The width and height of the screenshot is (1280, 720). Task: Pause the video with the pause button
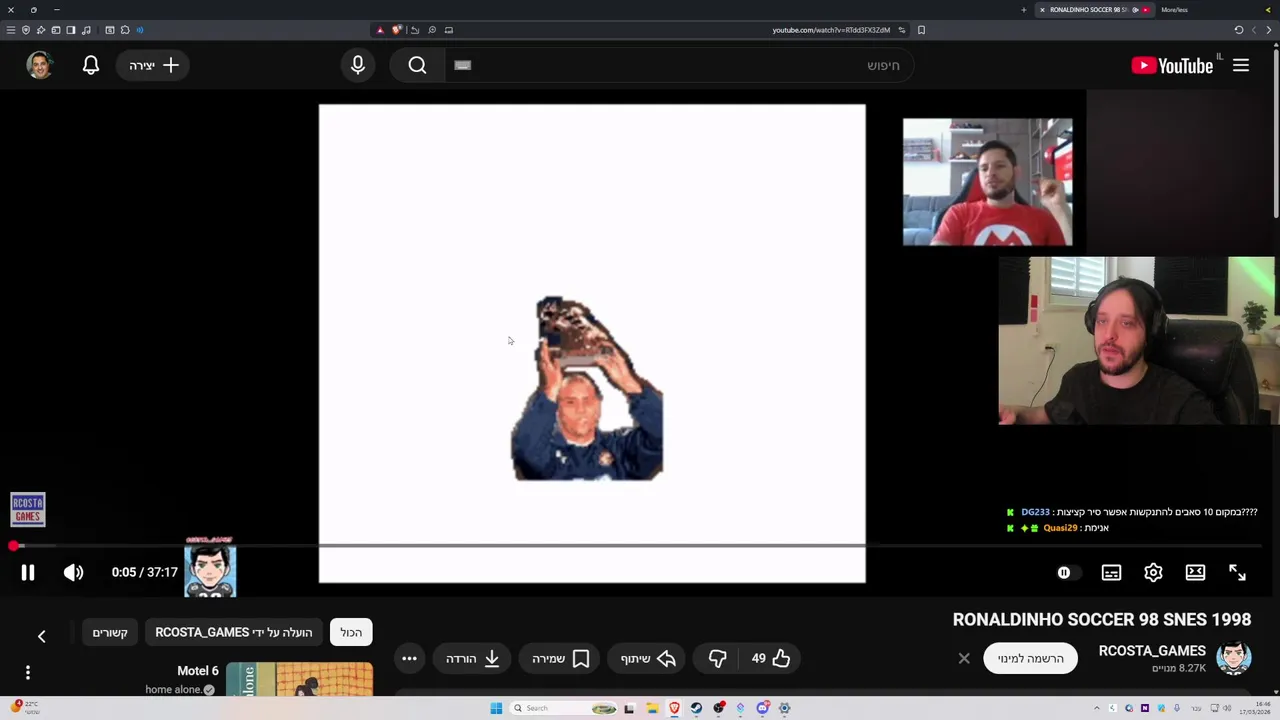[28, 572]
